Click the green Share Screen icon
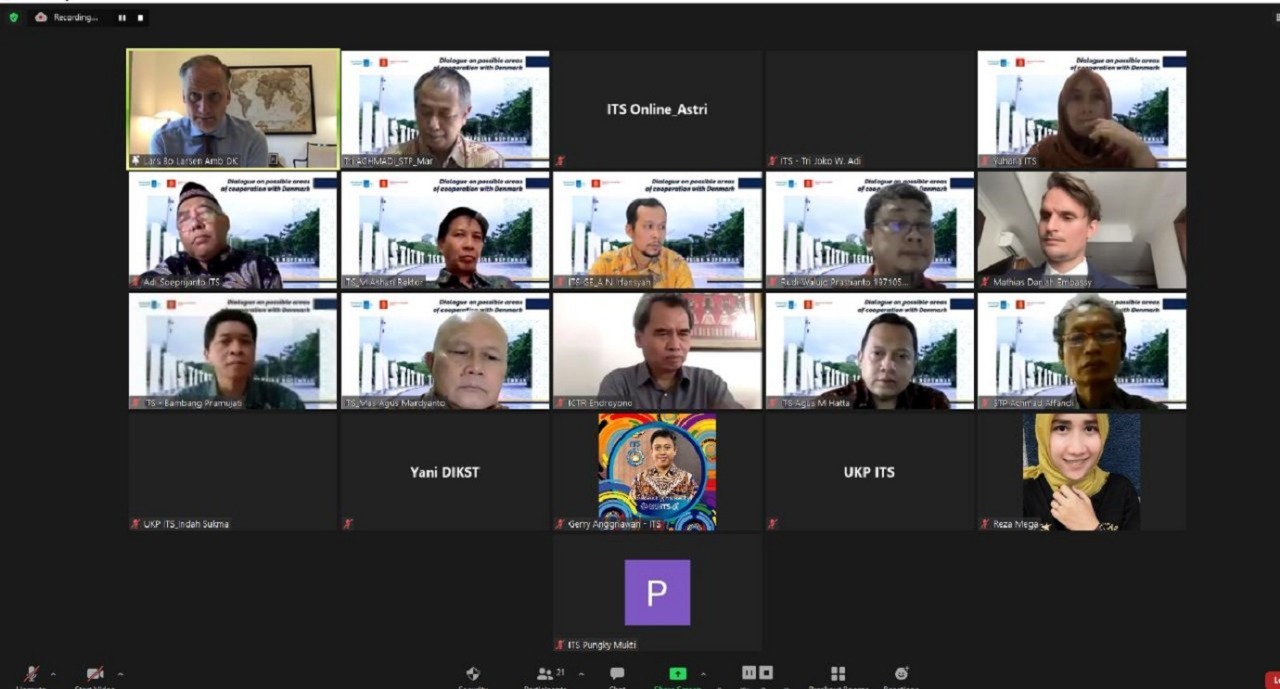The width and height of the screenshot is (1280, 689). (678, 675)
